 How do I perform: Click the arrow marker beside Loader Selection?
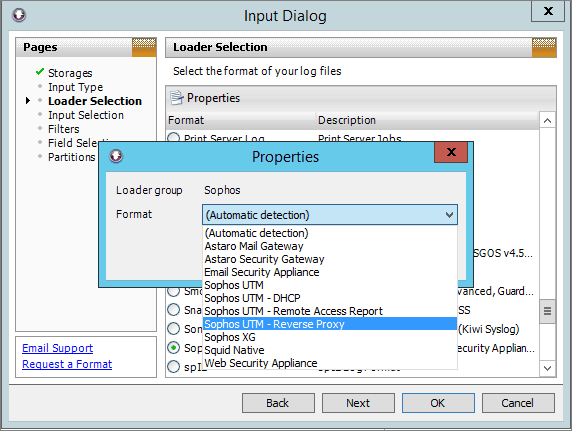pos(28,101)
